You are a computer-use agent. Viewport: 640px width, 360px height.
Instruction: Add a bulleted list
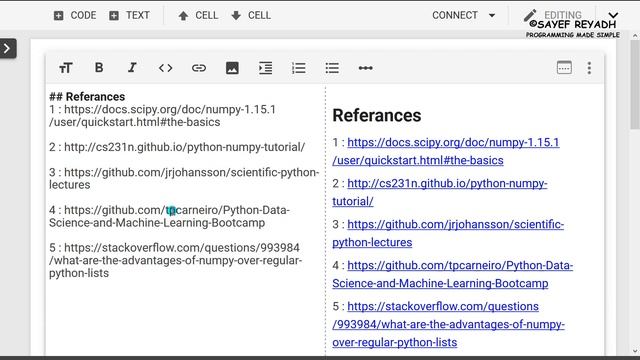tap(332, 68)
